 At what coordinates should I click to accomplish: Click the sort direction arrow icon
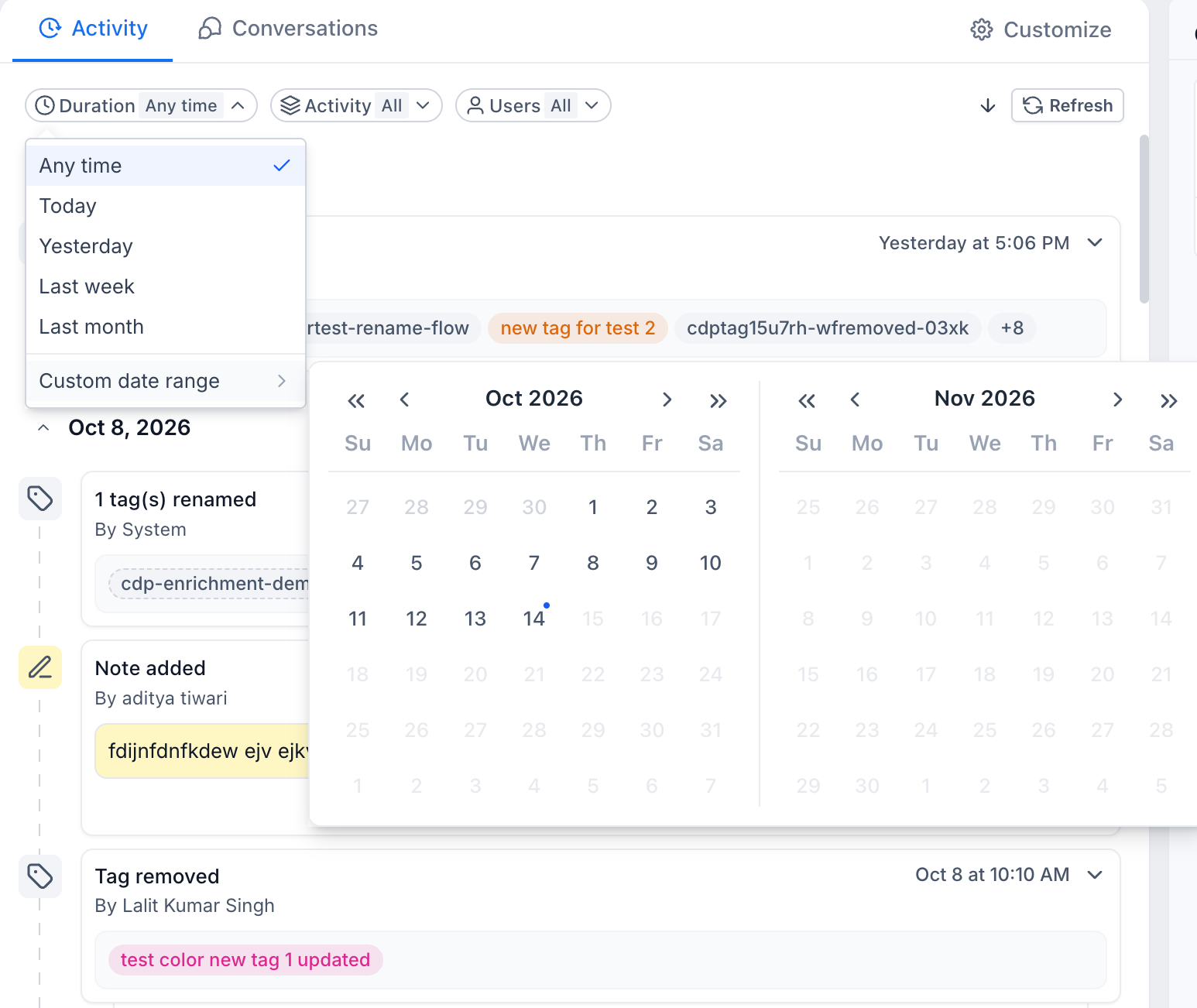click(988, 106)
